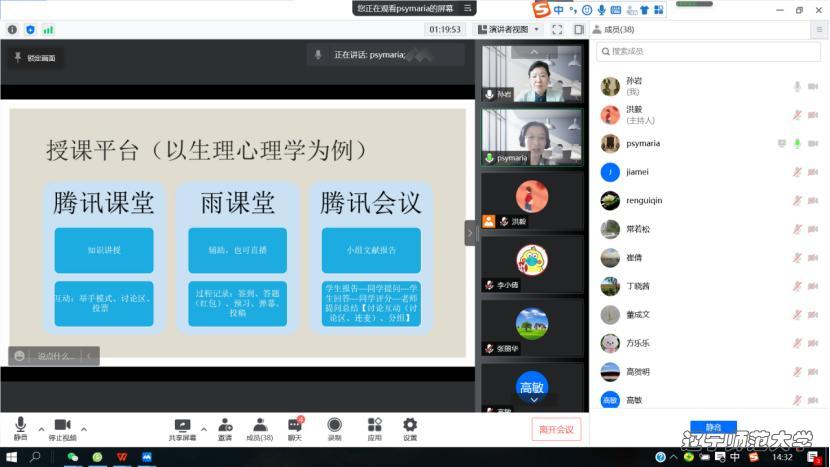The height and width of the screenshot is (467, 830).
Task: Click the green network signal bars icon
Action: (x=48, y=30)
